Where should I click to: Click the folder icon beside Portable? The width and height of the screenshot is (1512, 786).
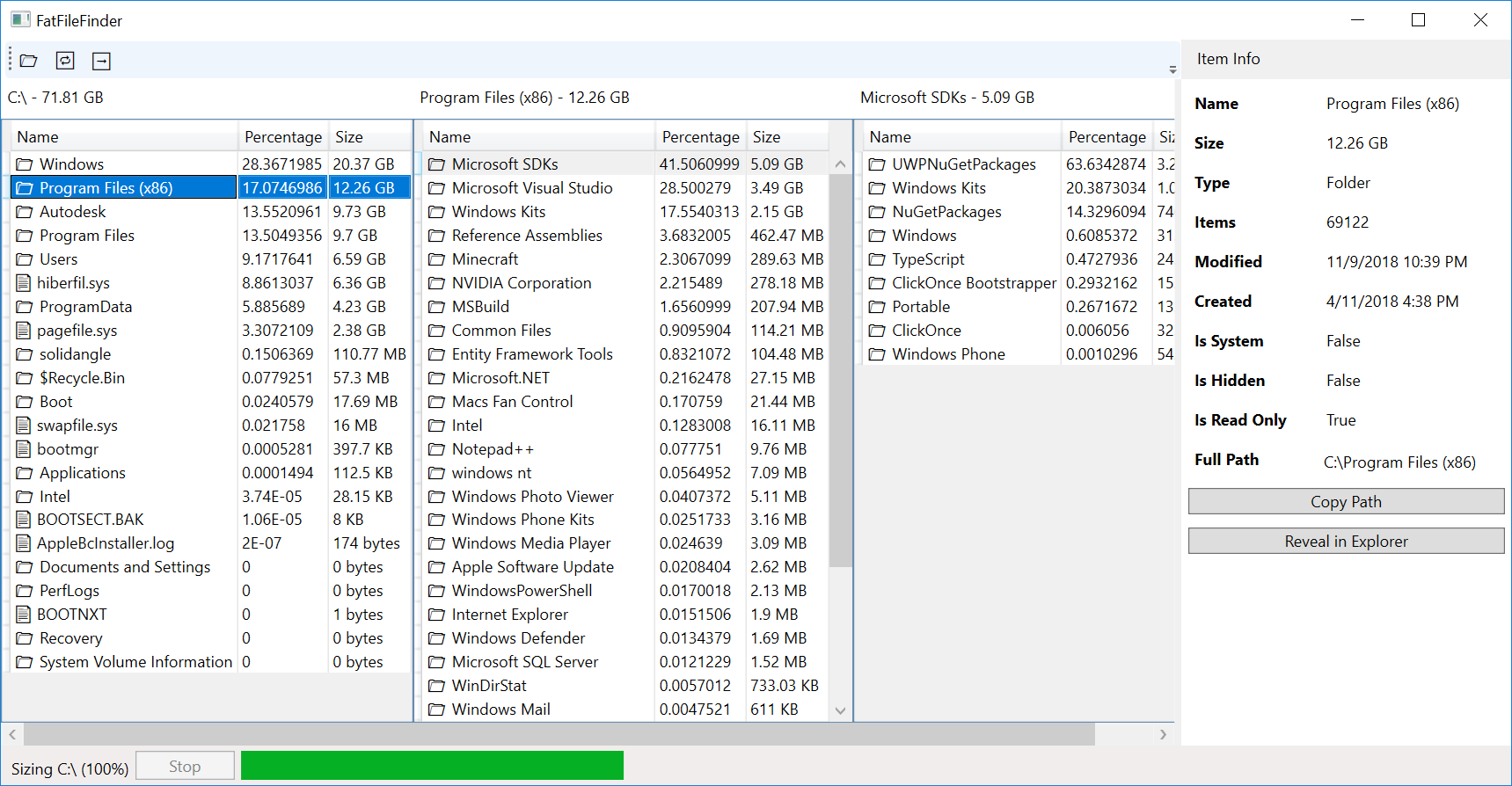[x=877, y=307]
